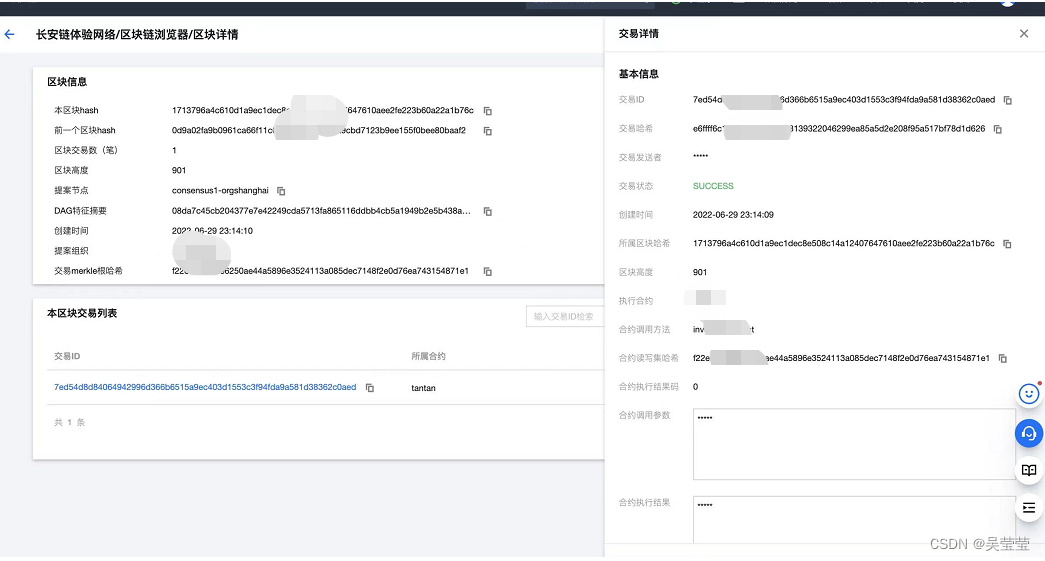The height and width of the screenshot is (561, 1045).
Task: Copy 交易哈希 in the details panel
Action: [998, 129]
